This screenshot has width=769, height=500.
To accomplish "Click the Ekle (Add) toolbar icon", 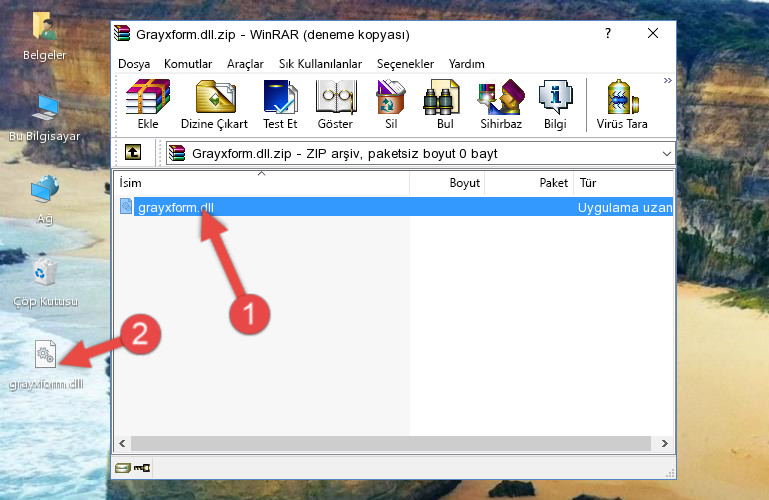I will 148,104.
